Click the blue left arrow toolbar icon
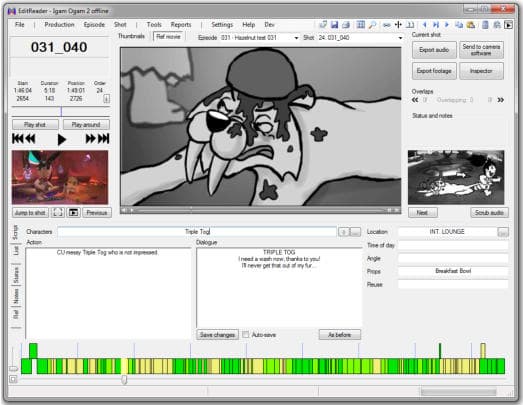Viewport: 523px width, 405px height. (425, 25)
